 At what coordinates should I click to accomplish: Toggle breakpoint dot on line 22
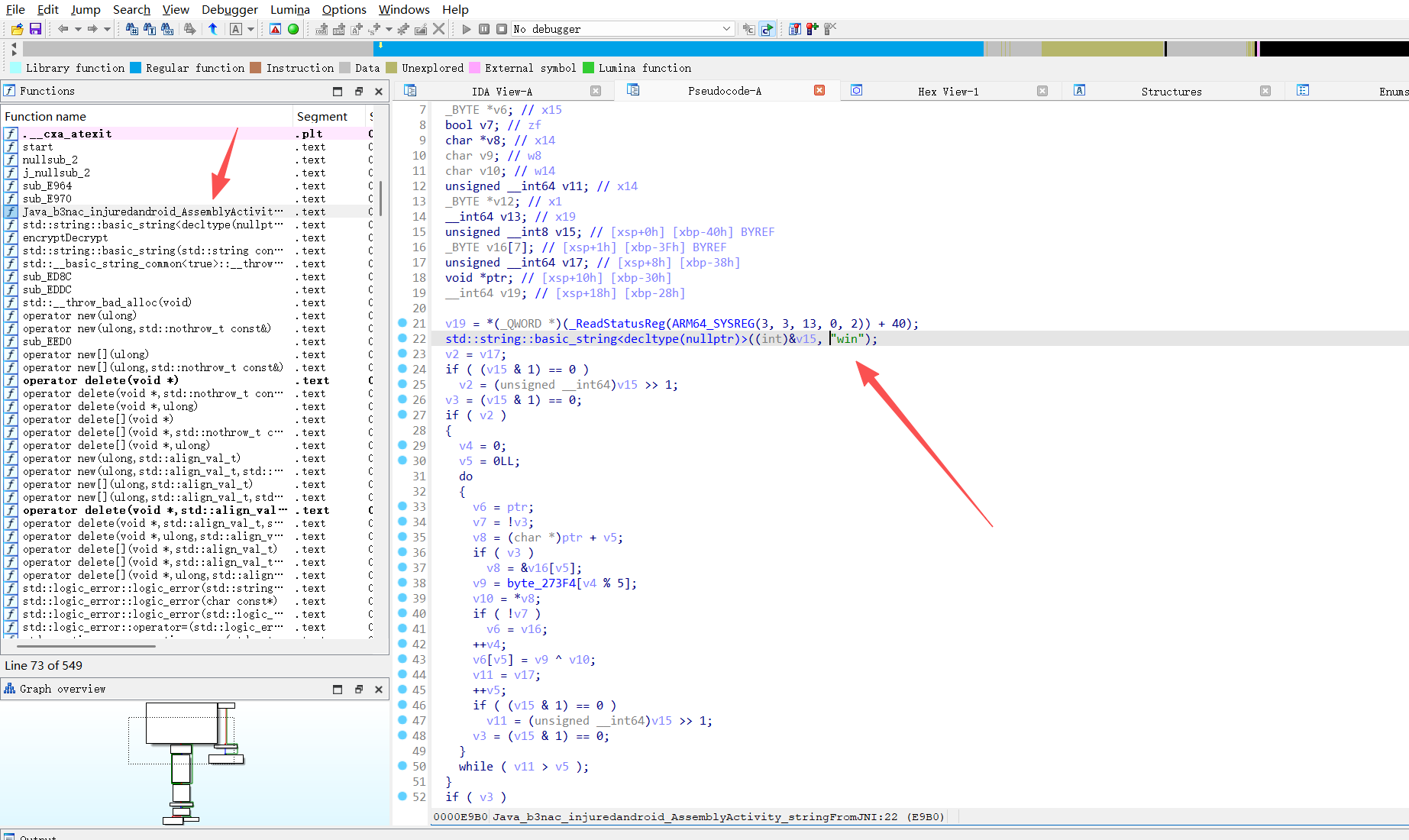pyautogui.click(x=402, y=338)
